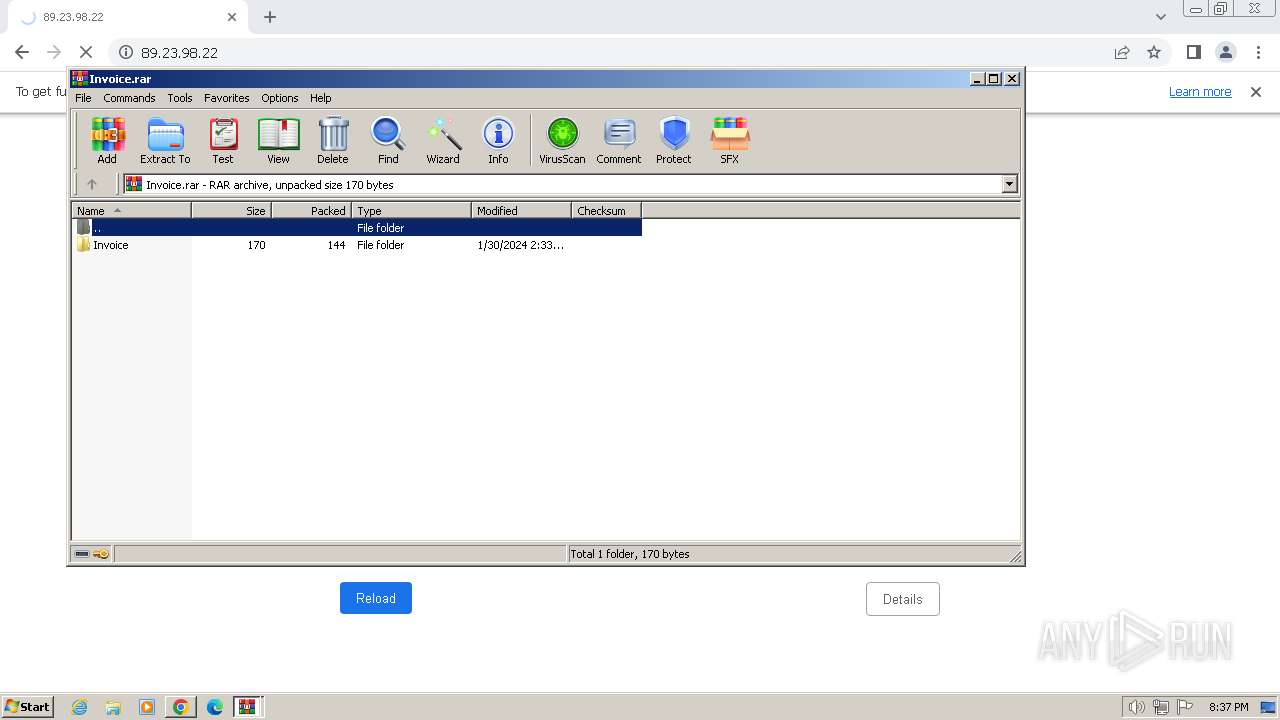Screen dimensions: 1280x720
Task: Launch the Wizard tool
Action: (443, 141)
